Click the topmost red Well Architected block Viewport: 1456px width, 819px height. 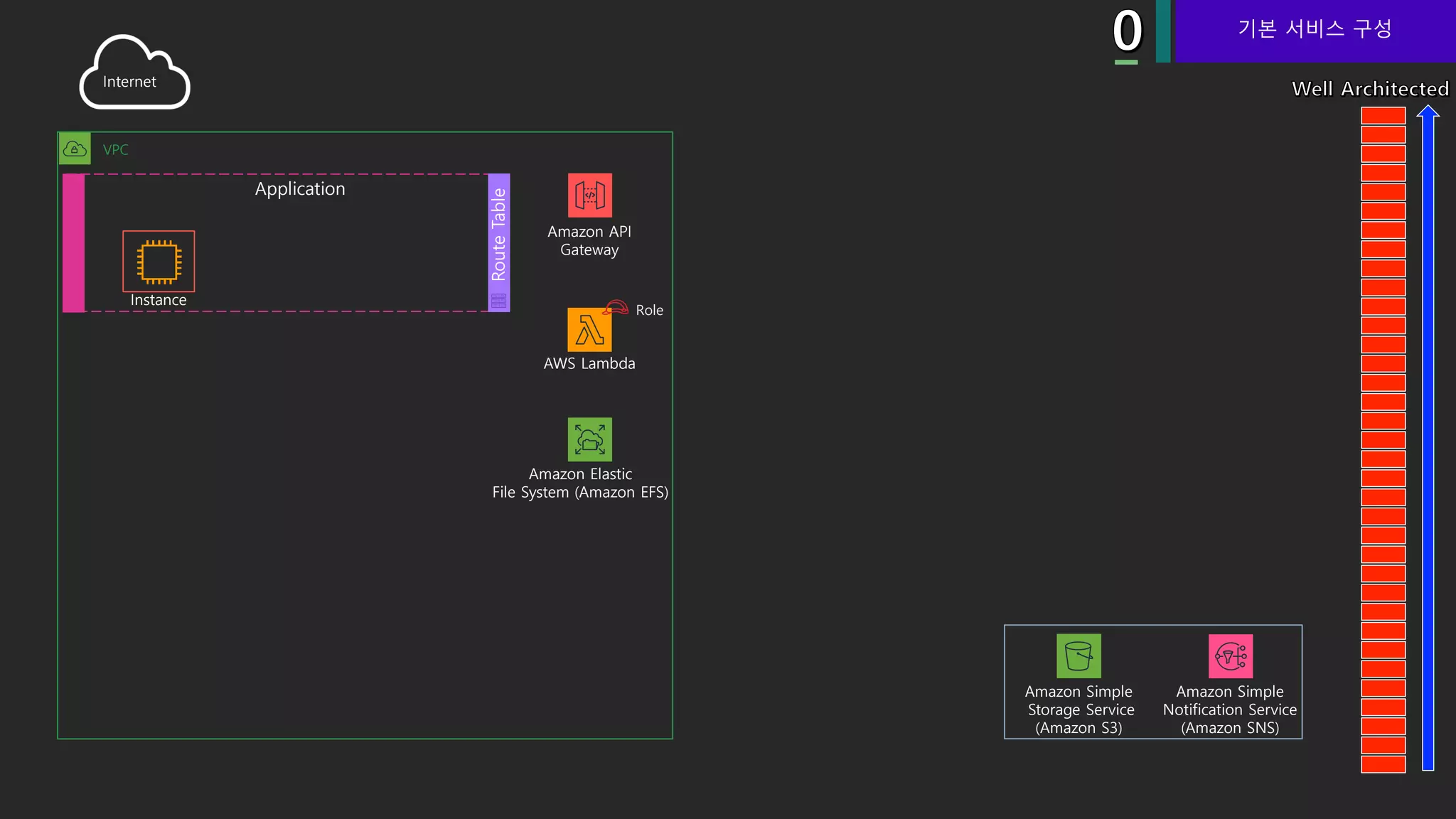[1383, 115]
